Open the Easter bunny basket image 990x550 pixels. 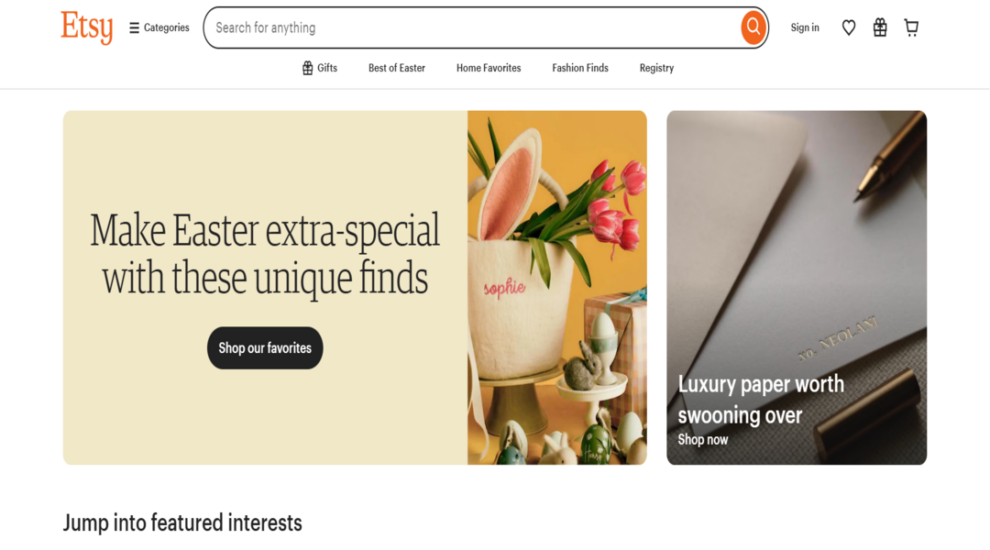point(557,288)
